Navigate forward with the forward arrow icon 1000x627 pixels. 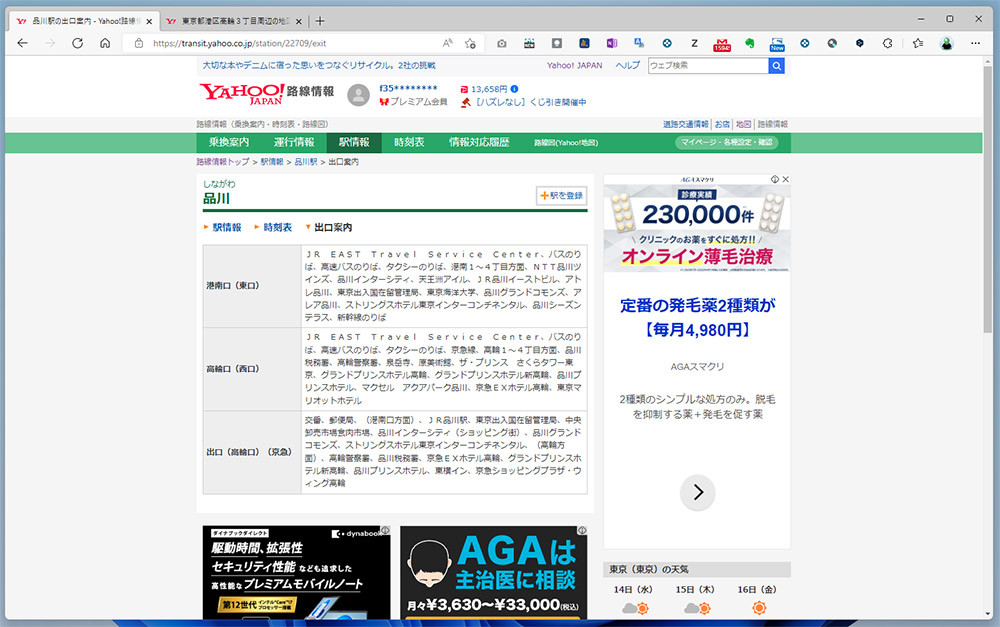click(48, 43)
